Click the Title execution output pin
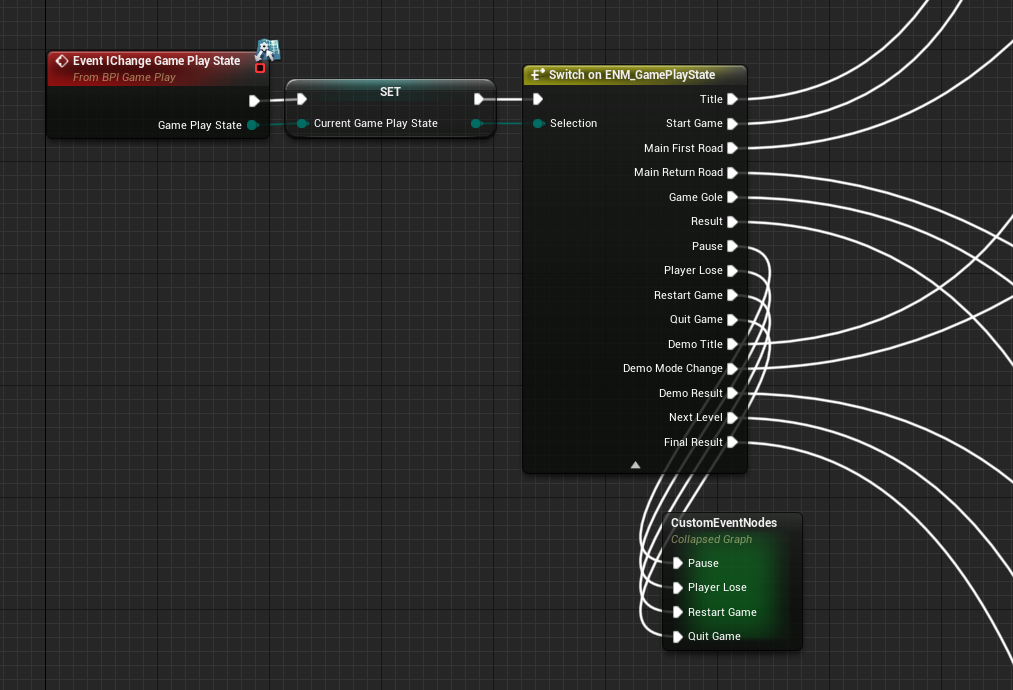 point(733,99)
